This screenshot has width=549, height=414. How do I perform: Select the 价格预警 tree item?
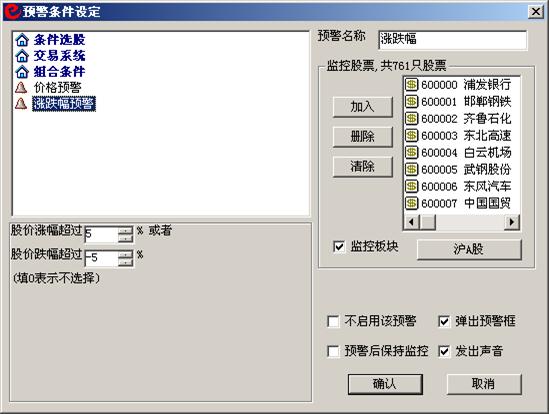58,88
